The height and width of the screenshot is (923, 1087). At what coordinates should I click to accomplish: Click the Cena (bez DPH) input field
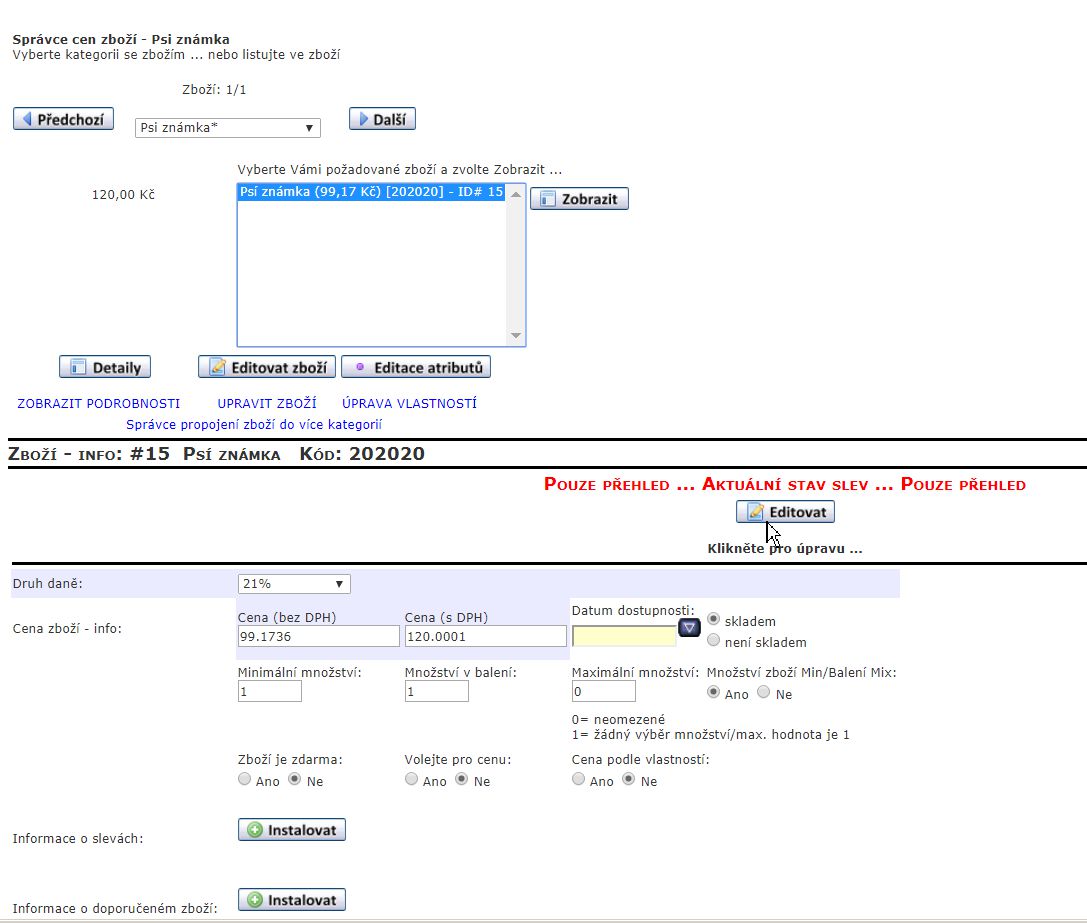[x=318, y=636]
